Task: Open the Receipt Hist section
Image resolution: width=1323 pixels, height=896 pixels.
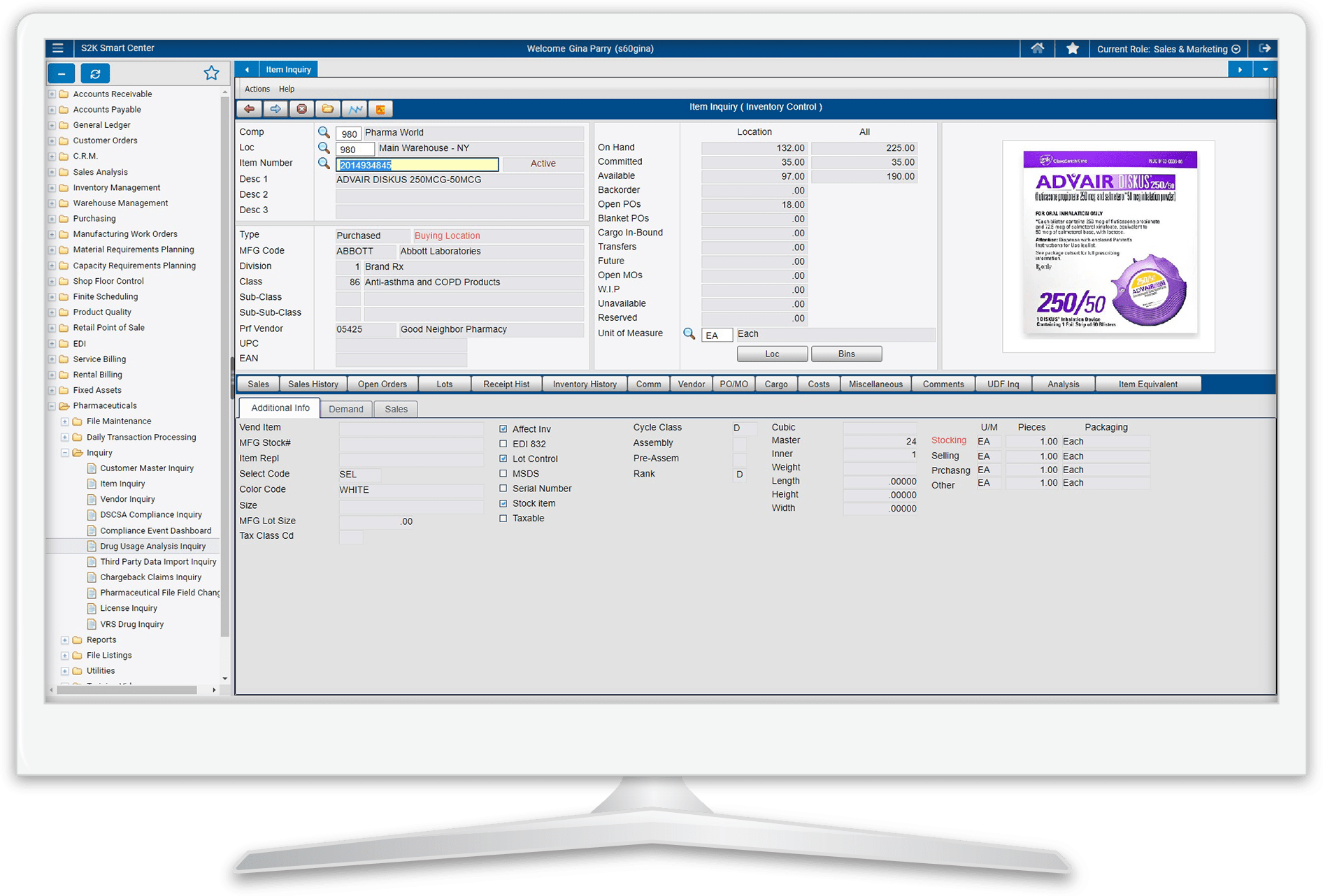Action: click(506, 384)
